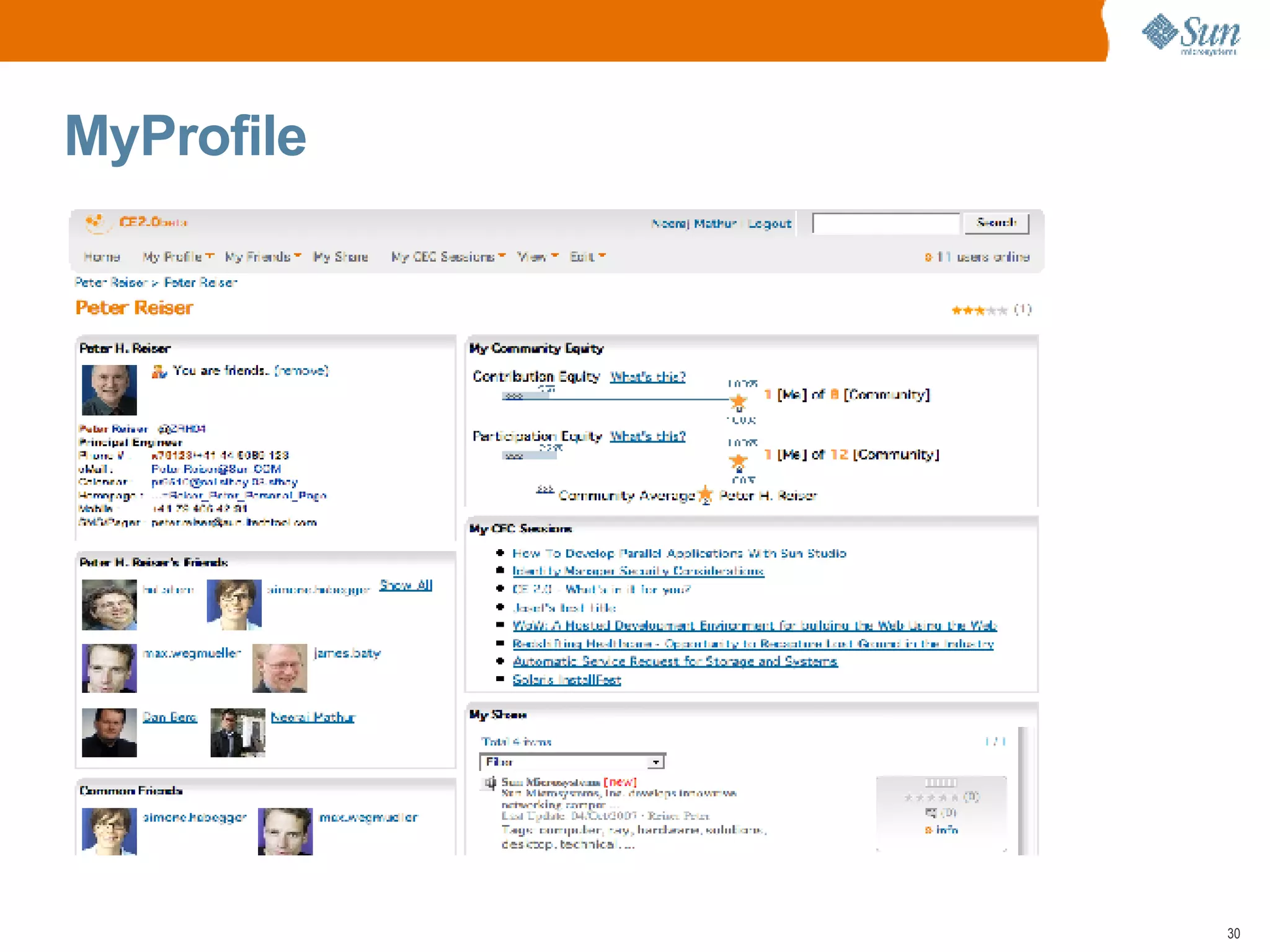Open the Solaris InstallFest session link

[567, 680]
